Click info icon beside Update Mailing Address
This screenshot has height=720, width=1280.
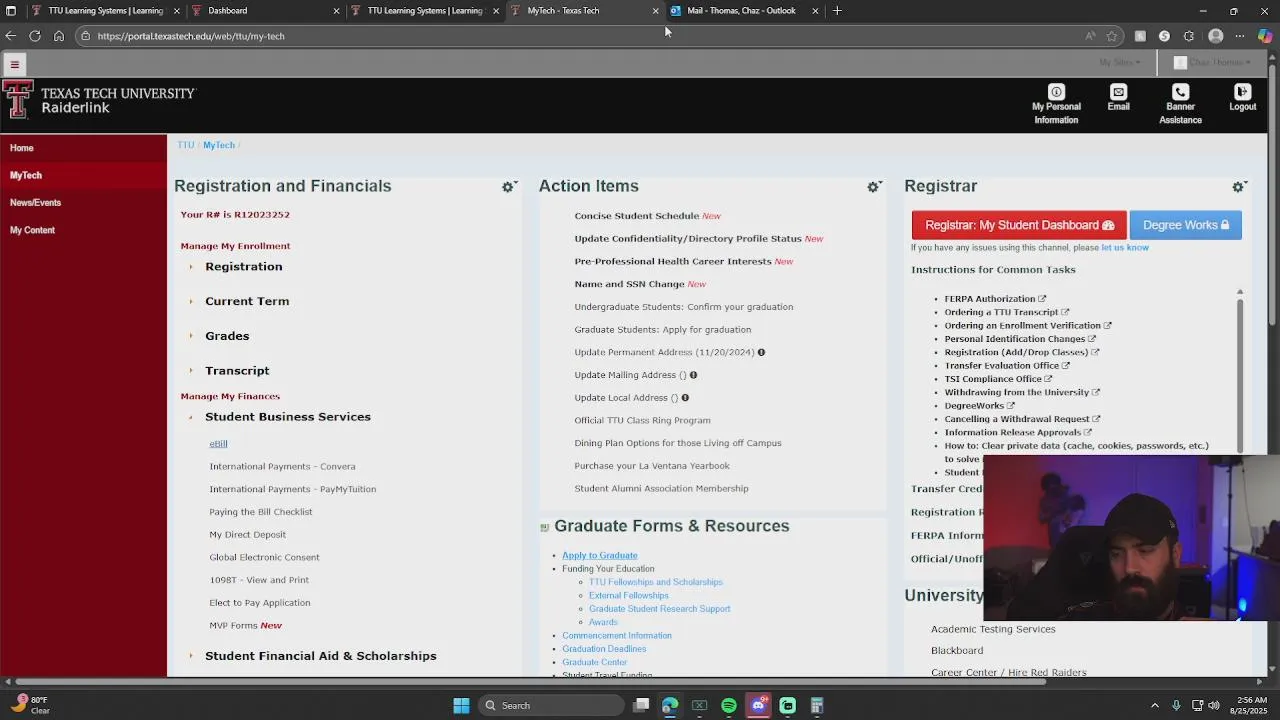[x=693, y=375]
